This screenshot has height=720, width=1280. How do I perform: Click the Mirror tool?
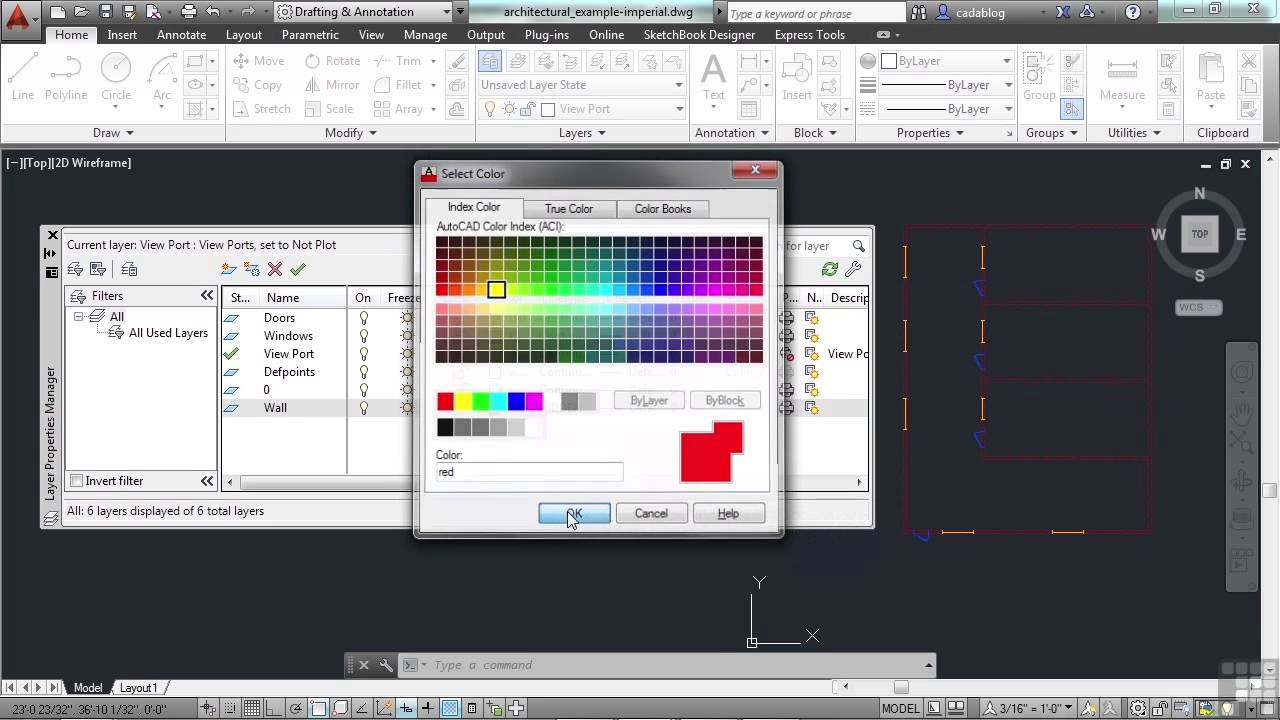[x=332, y=85]
